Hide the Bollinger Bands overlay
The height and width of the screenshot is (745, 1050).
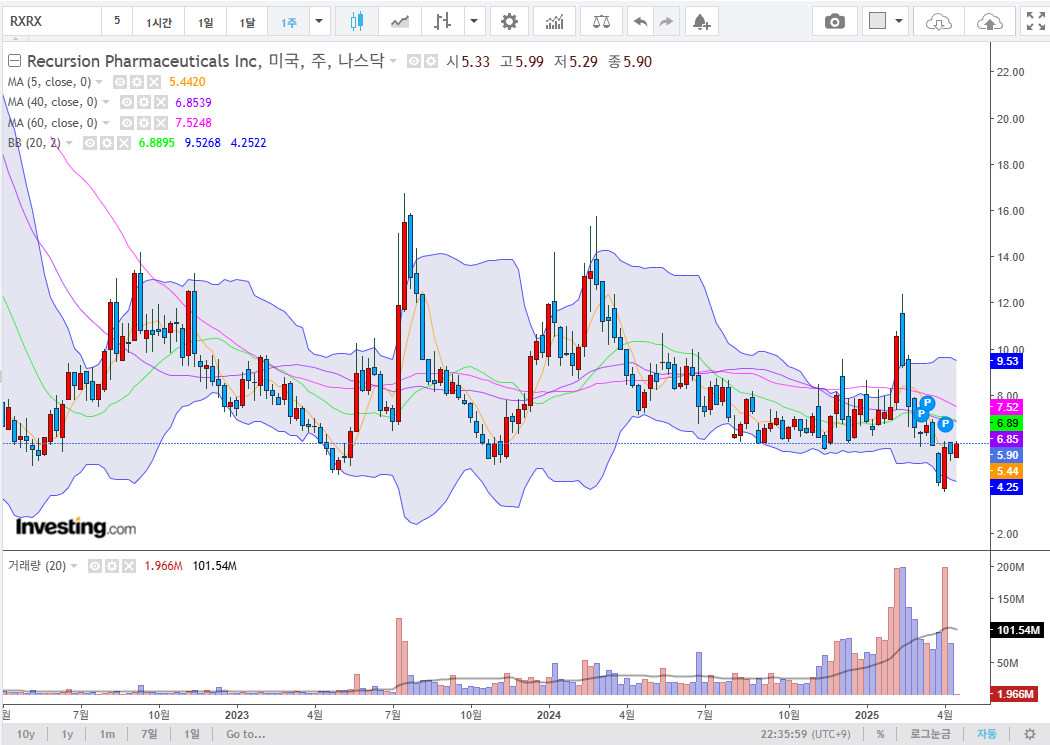(90, 143)
